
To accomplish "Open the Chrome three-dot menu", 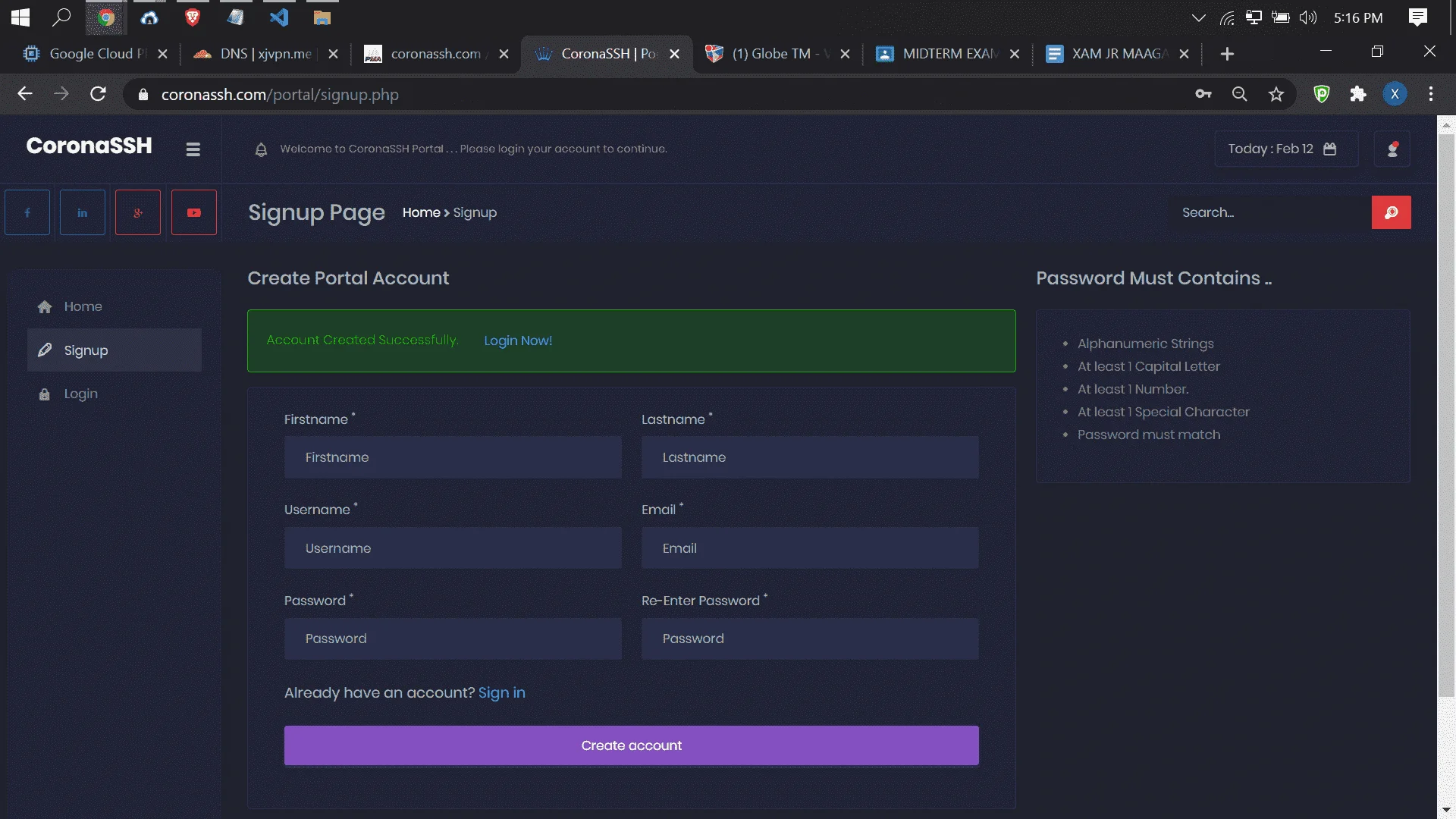I will pos(1431,94).
